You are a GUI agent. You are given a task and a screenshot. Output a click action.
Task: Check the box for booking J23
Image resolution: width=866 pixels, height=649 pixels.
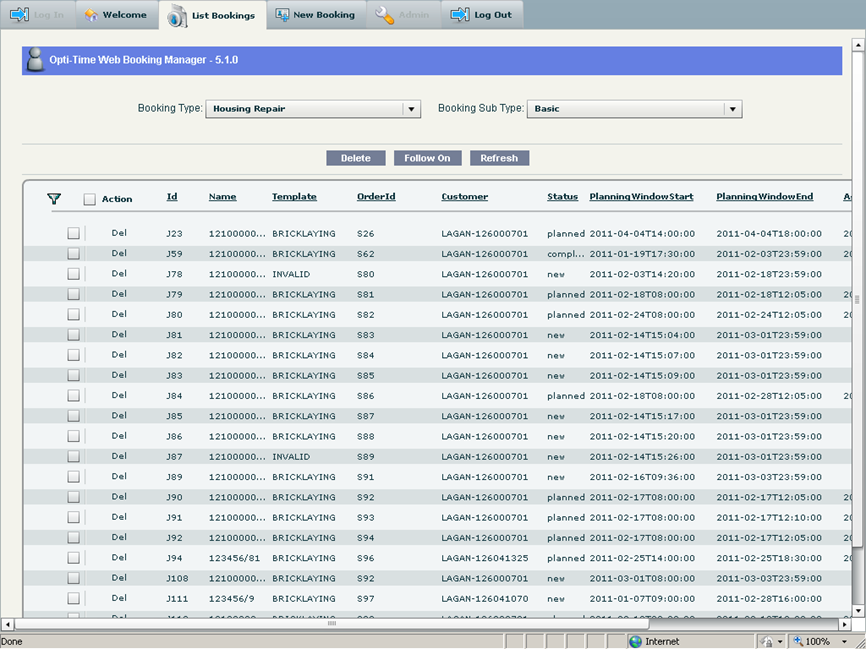tap(74, 233)
